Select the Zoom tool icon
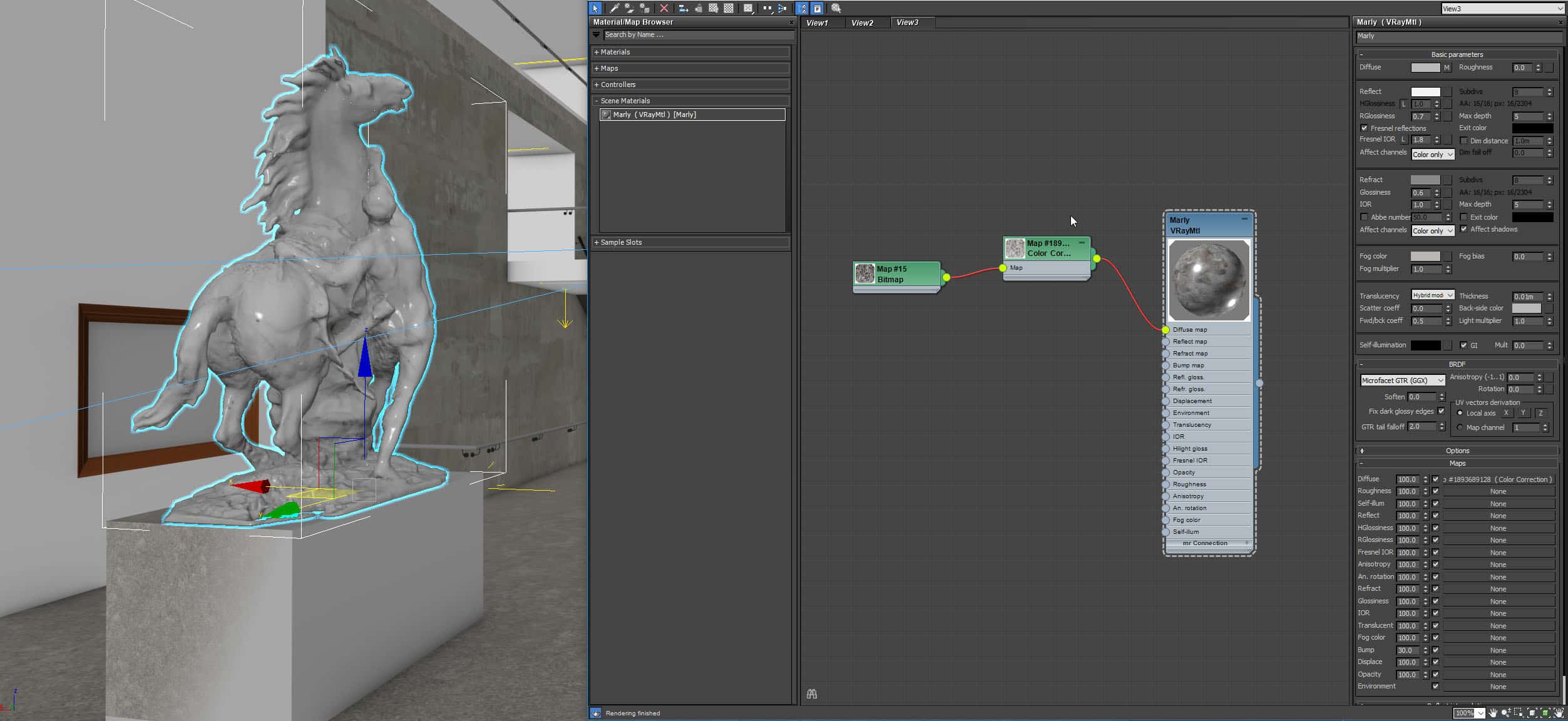The height and width of the screenshot is (721, 1568). click(1507, 713)
